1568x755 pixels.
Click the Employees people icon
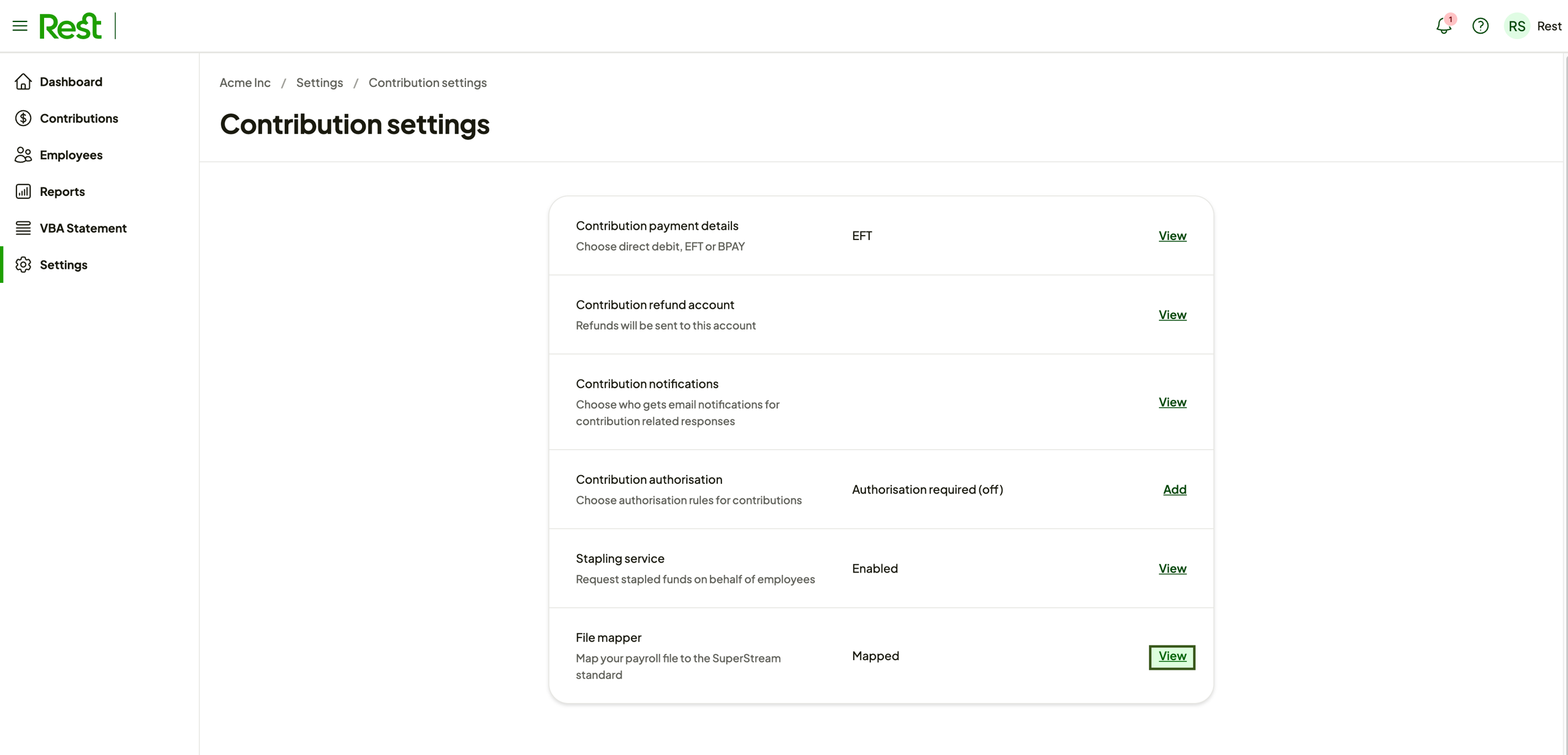click(23, 155)
